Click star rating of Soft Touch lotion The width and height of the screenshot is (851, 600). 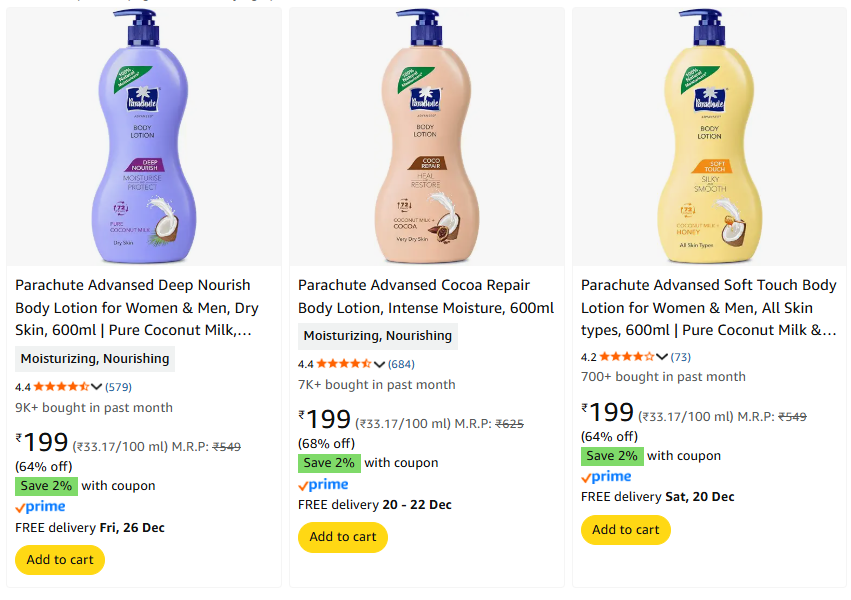(x=627, y=357)
